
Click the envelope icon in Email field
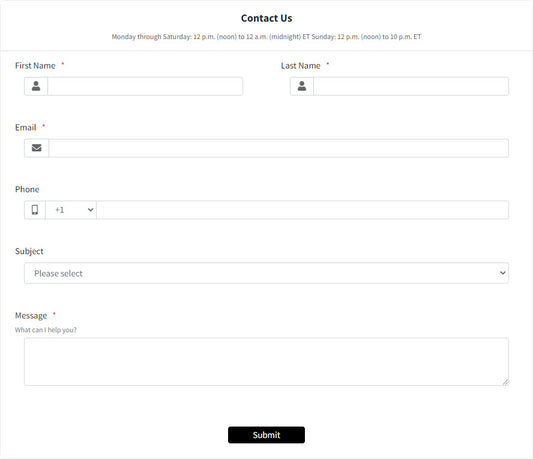pyautogui.click(x=36, y=148)
